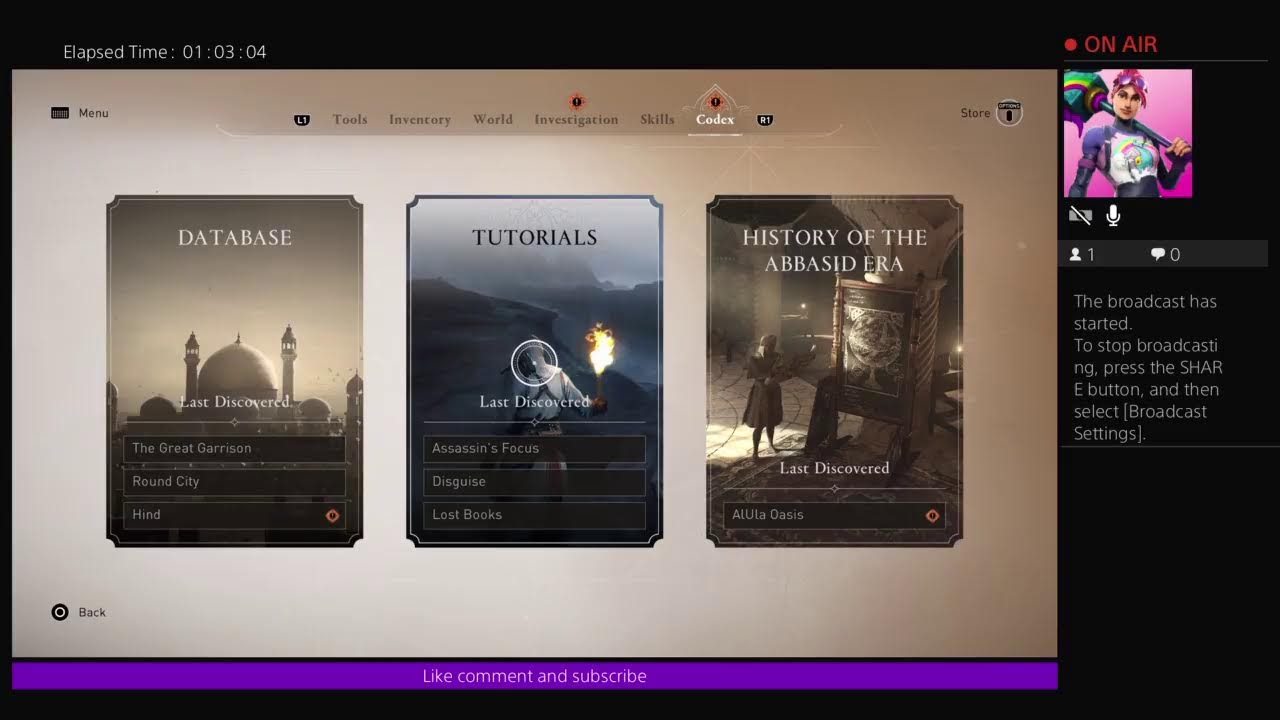Viewport: 1280px width, 720px height.
Task: Click the comment bubble icon
Action: 1158,255
